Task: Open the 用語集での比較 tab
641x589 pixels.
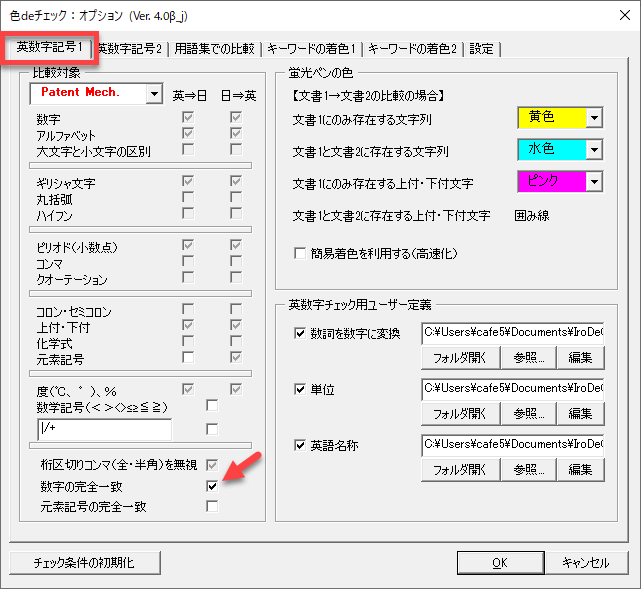Action: click(214, 48)
